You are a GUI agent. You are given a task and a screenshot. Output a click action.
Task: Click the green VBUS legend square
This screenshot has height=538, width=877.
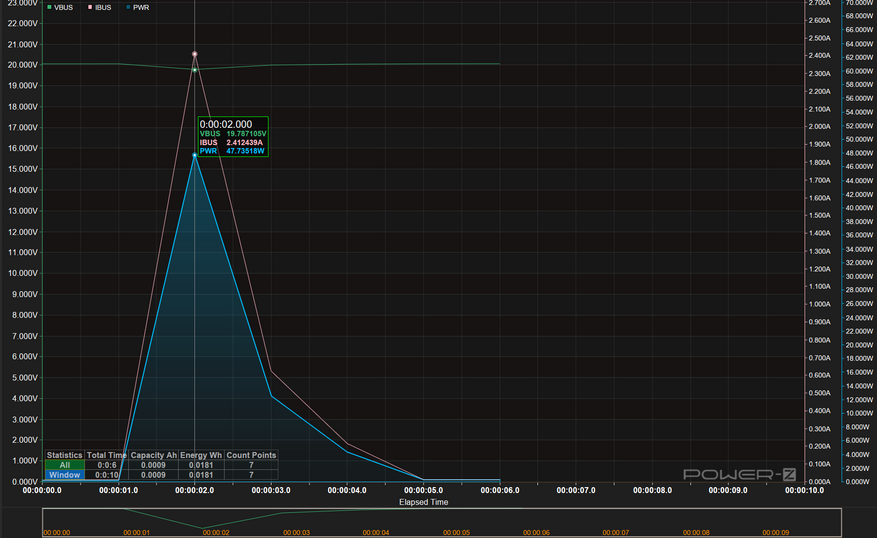click(50, 7)
